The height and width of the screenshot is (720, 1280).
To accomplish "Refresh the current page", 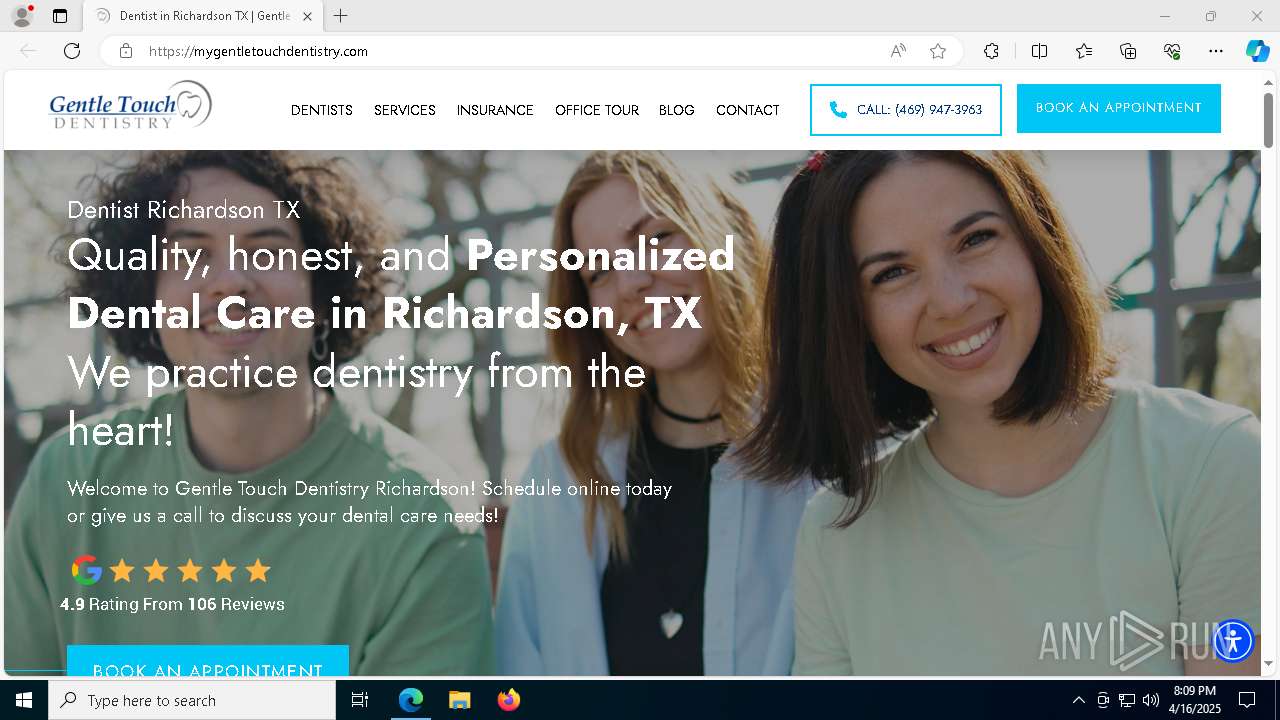I will click(x=72, y=51).
